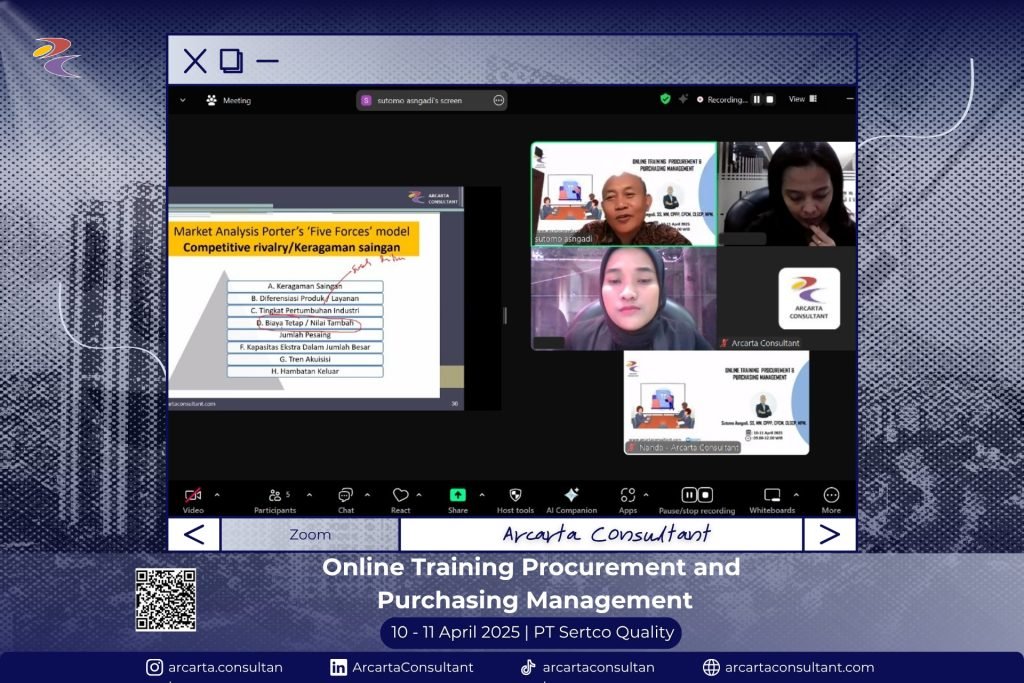This screenshot has height=683, width=1024.
Task: Expand the Share options arrow
Action: pyautogui.click(x=482, y=494)
